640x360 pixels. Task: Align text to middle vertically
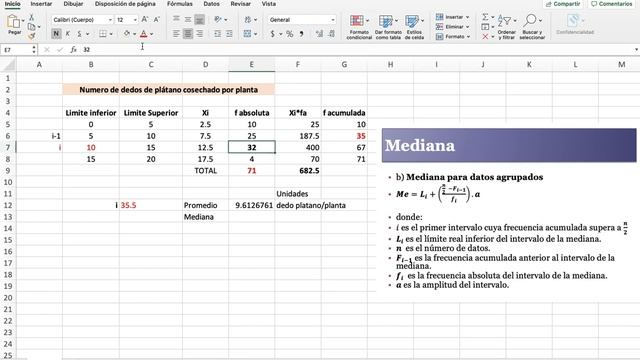(188, 19)
